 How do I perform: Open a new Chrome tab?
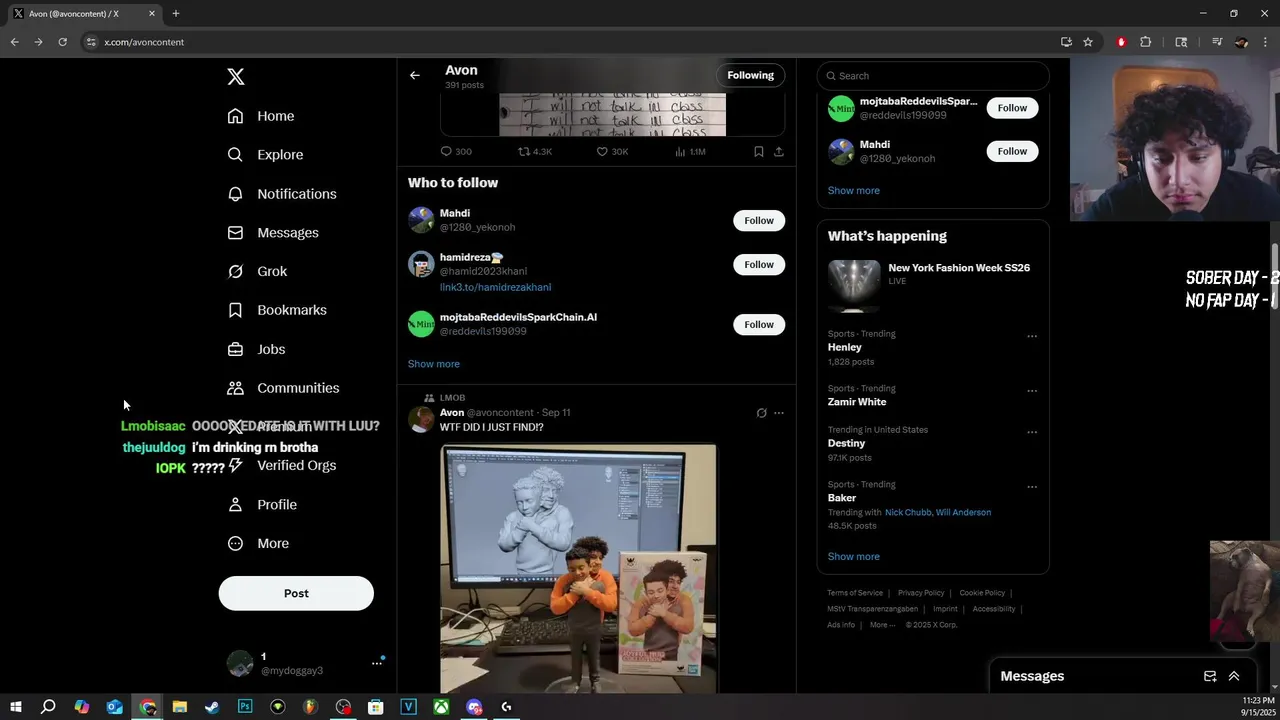pyautogui.click(x=176, y=13)
